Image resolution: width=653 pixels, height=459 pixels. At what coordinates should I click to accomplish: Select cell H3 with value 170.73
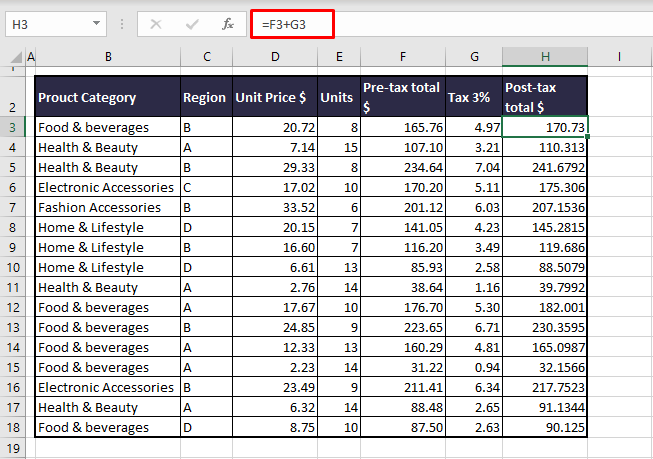point(545,127)
